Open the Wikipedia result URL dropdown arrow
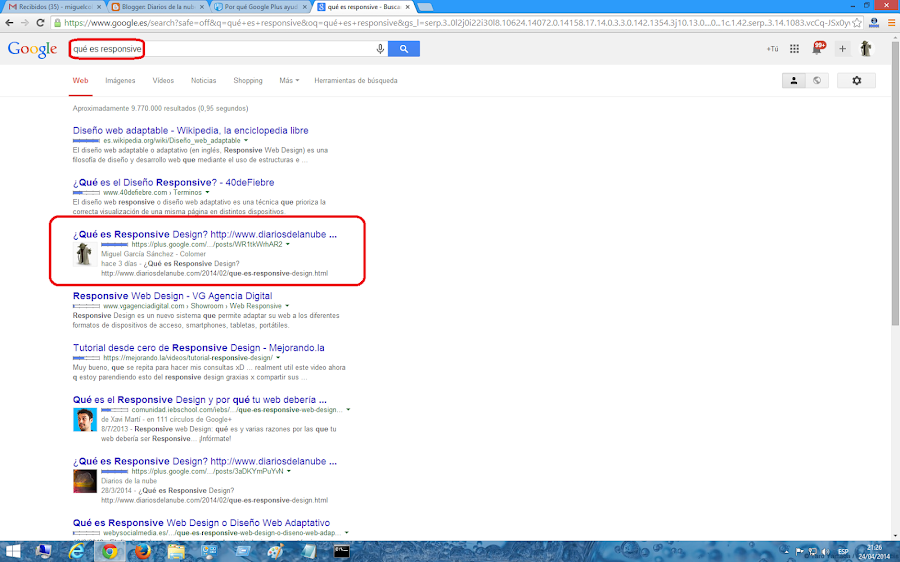The width and height of the screenshot is (900, 562). (246, 141)
